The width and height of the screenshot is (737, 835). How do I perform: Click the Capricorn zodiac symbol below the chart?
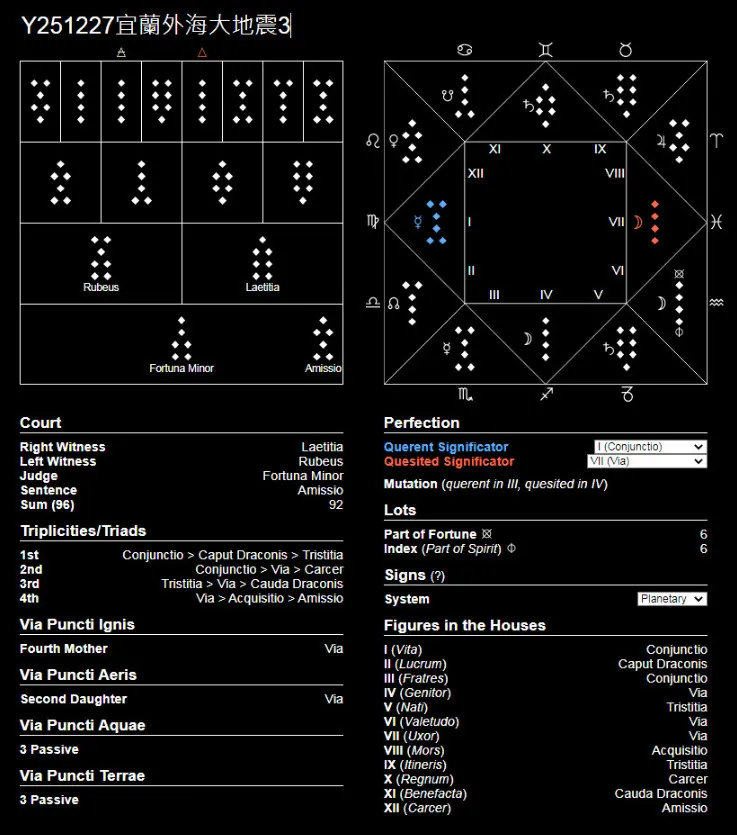(x=627, y=395)
